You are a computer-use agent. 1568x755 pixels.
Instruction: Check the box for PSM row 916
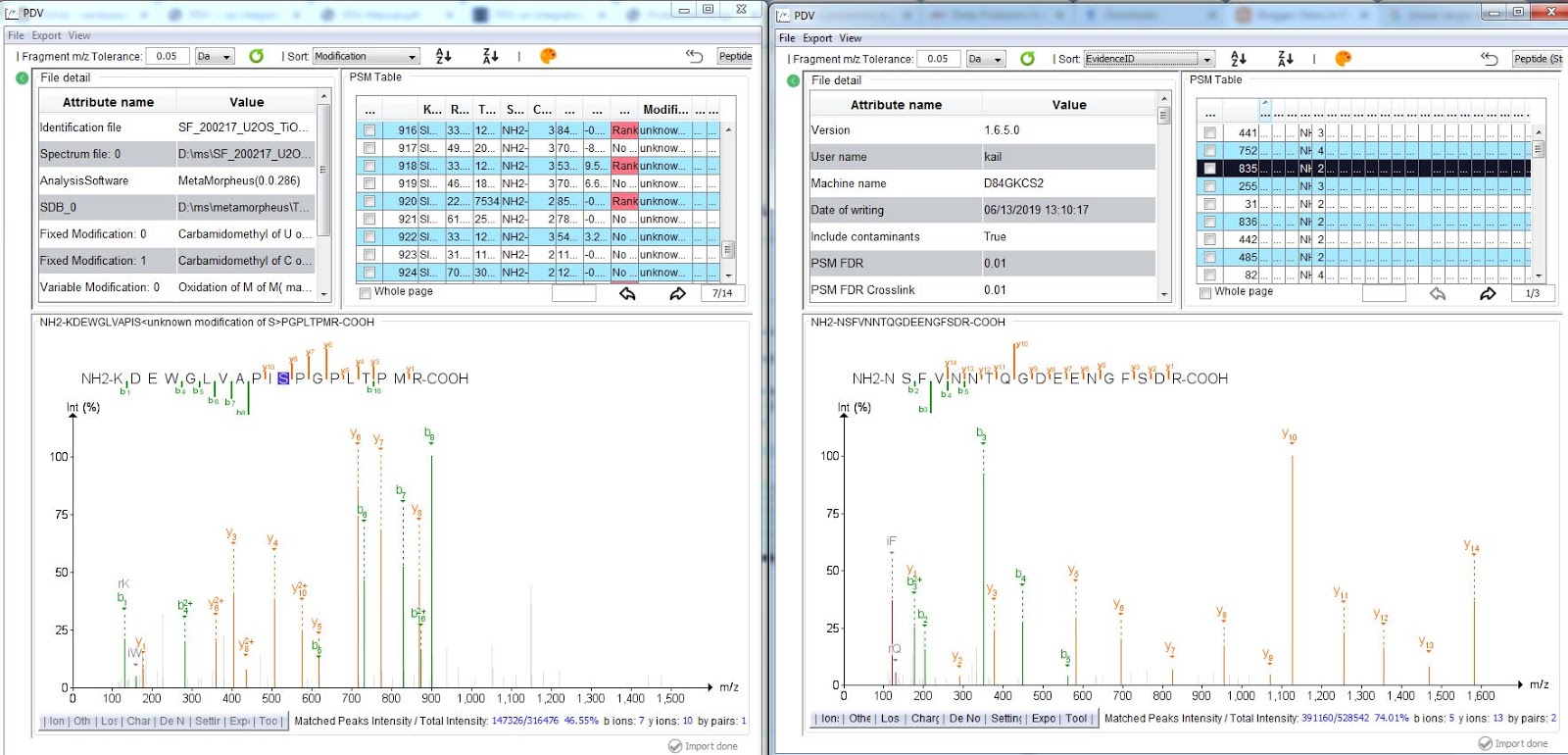coord(369,130)
